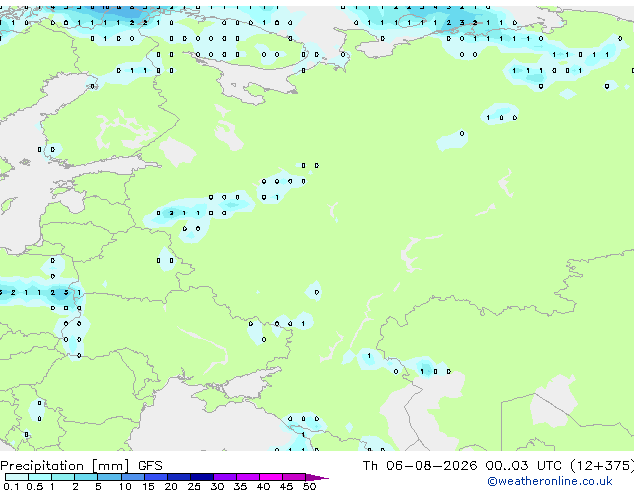Select the 45–50 mm legend swatch
The width and height of the screenshot is (634, 490).
point(294,477)
